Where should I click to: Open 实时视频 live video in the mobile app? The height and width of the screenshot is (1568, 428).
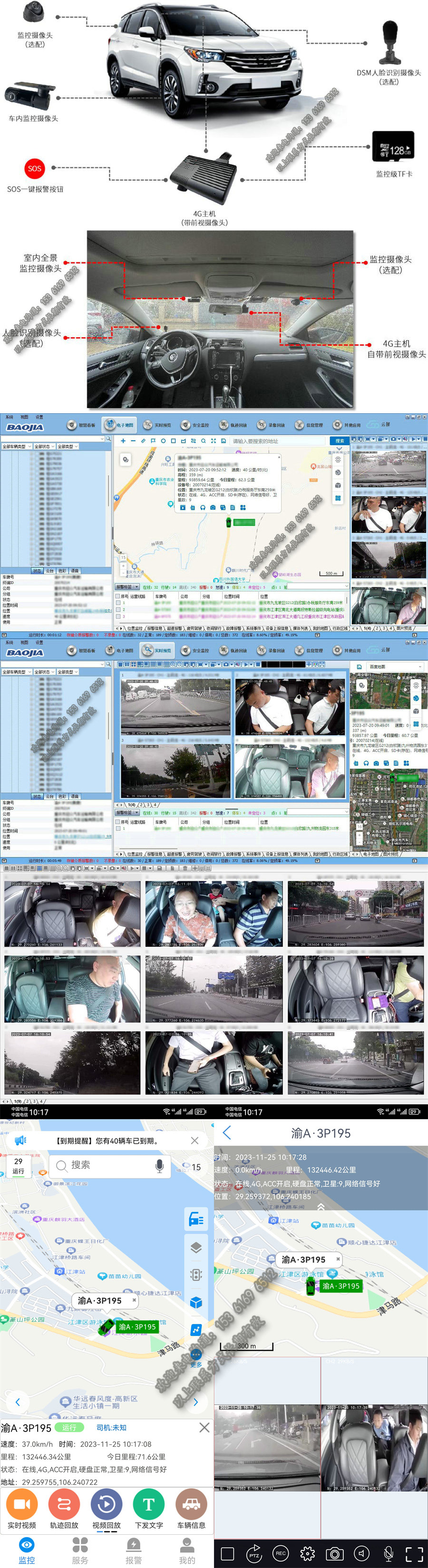pyautogui.click(x=22, y=1505)
